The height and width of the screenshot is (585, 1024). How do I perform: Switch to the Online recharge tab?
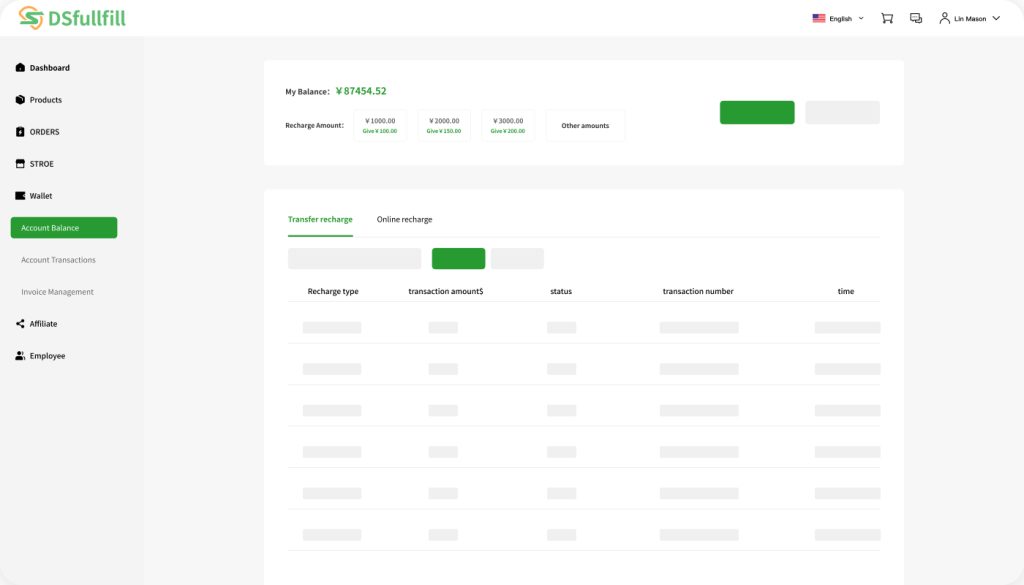click(x=404, y=219)
